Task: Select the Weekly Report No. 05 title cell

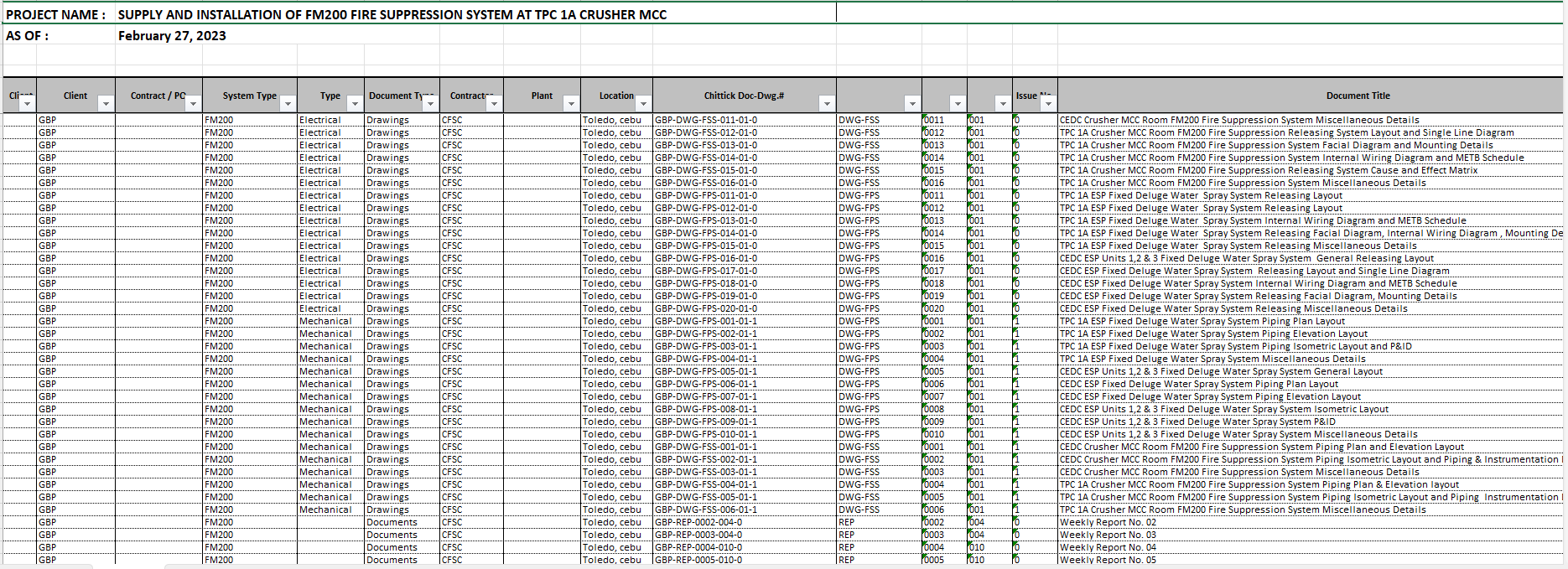Action: click(x=1310, y=560)
